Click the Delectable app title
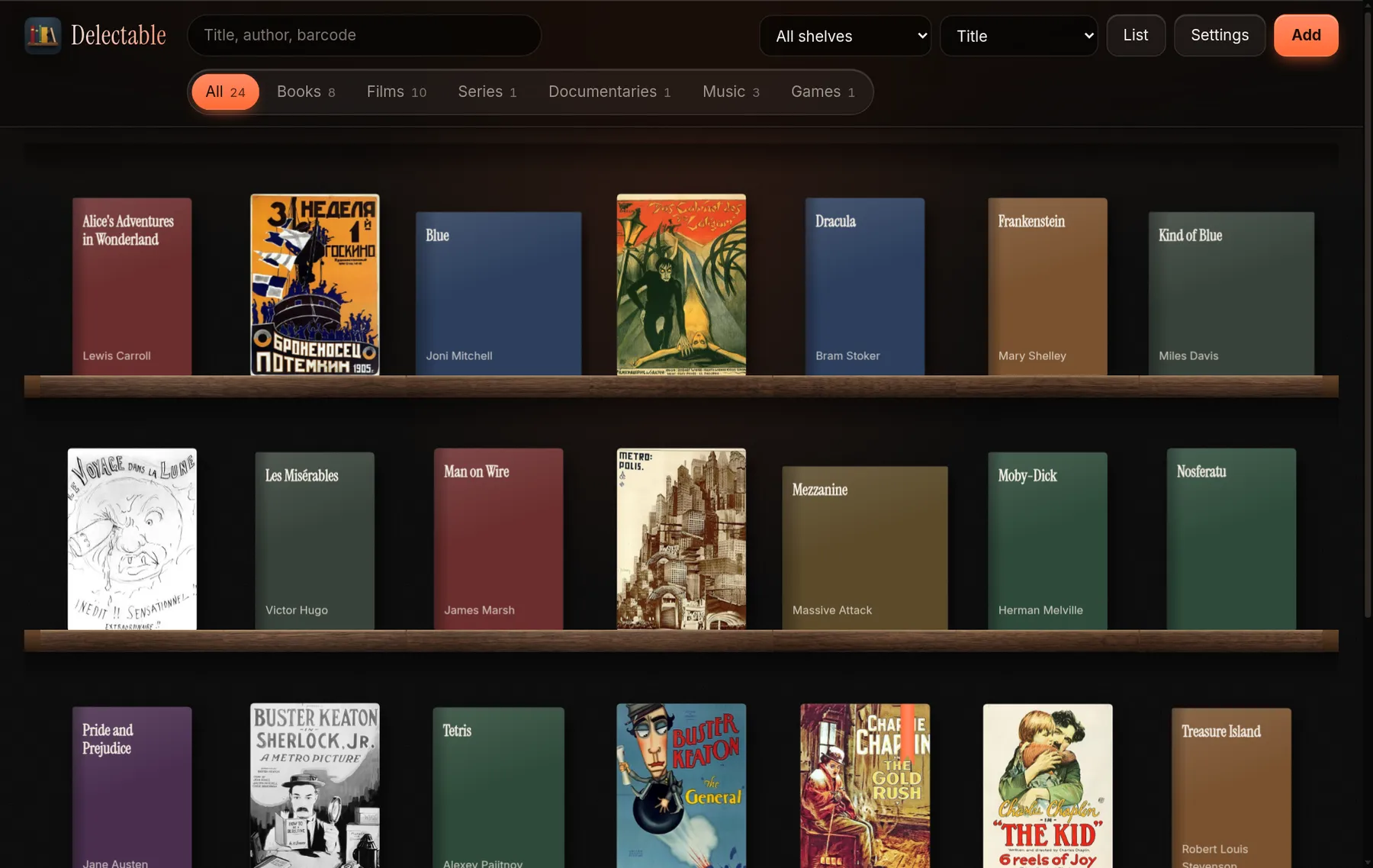Image resolution: width=1373 pixels, height=868 pixels. point(118,35)
